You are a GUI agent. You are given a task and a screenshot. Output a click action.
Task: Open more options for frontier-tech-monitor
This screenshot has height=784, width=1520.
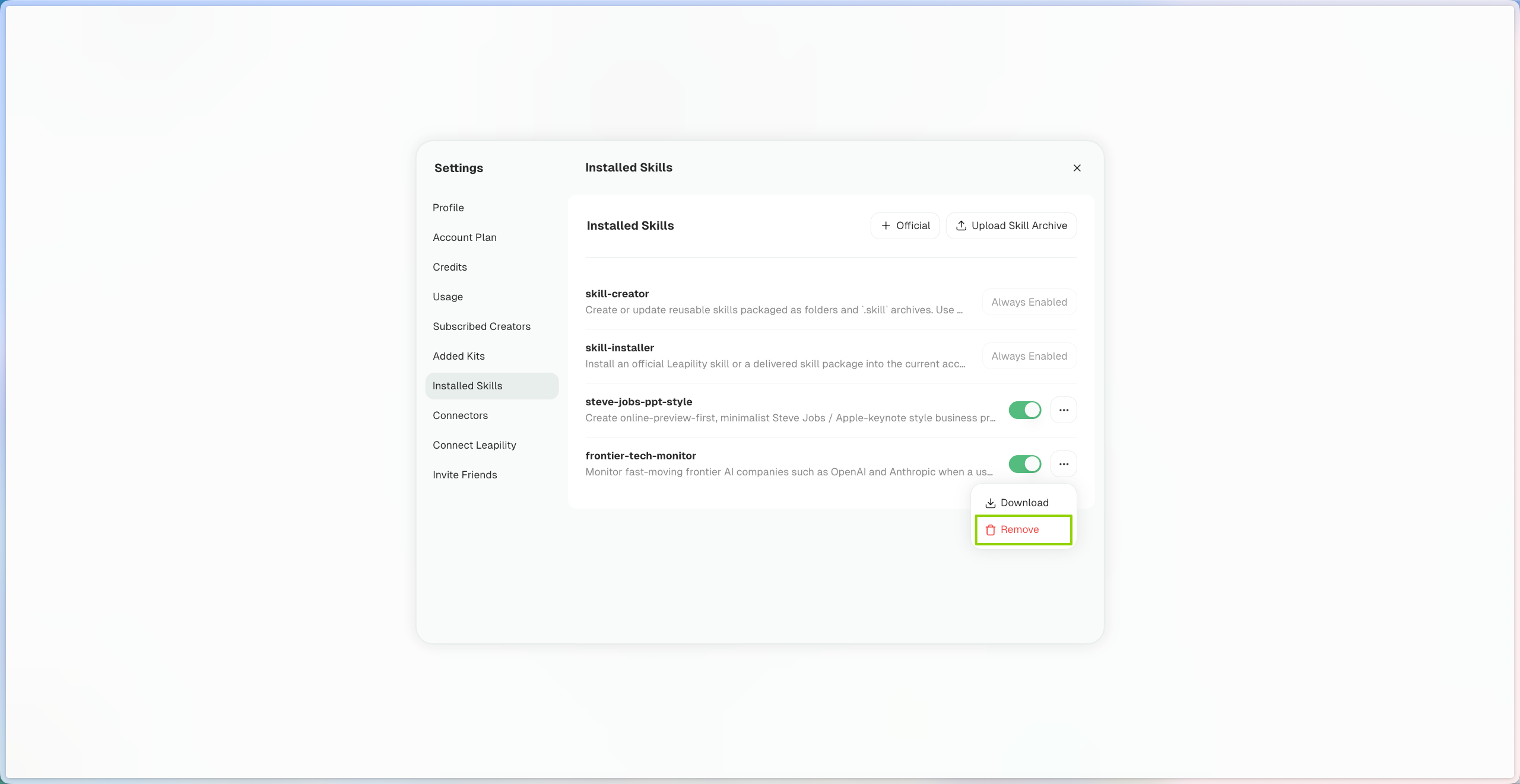click(x=1064, y=464)
